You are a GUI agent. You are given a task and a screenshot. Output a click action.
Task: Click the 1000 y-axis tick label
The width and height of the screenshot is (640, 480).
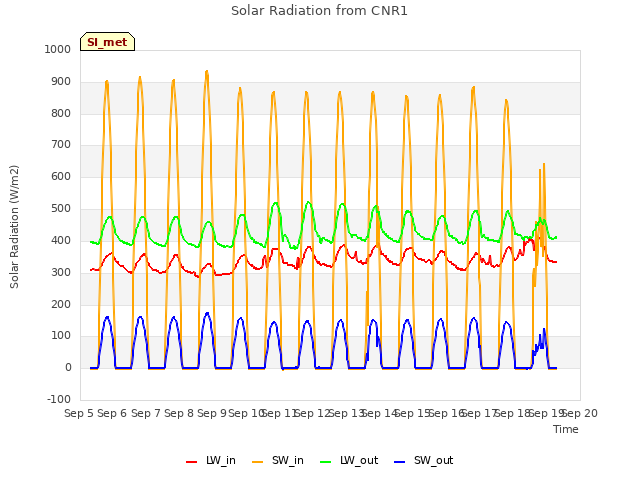(58, 49)
